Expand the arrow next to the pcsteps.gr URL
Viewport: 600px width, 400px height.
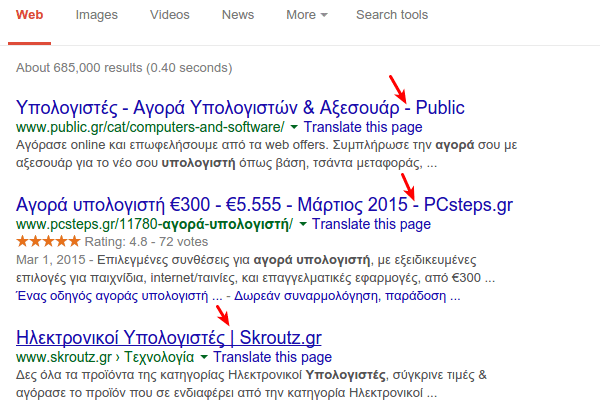point(303,224)
